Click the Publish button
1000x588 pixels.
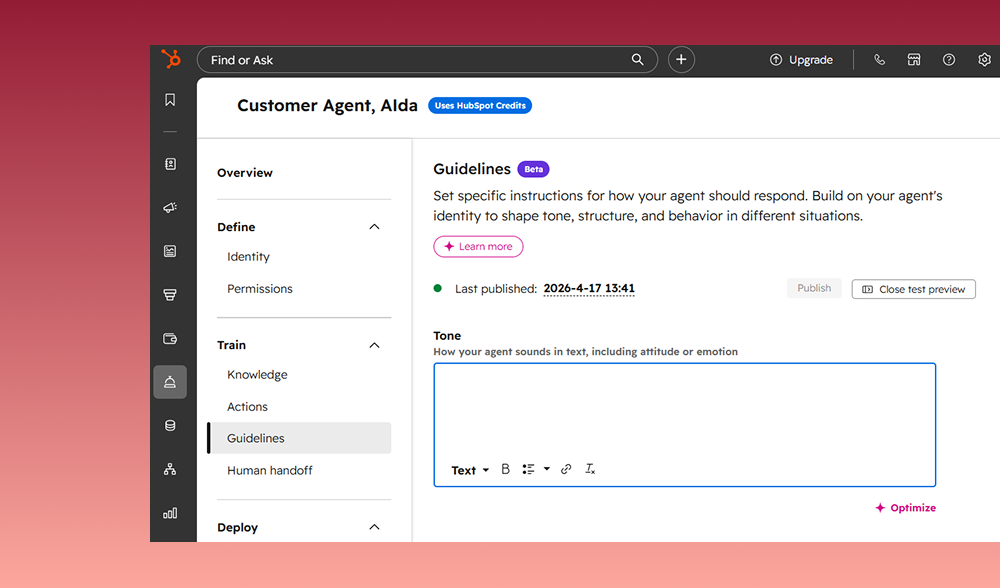click(x=814, y=288)
